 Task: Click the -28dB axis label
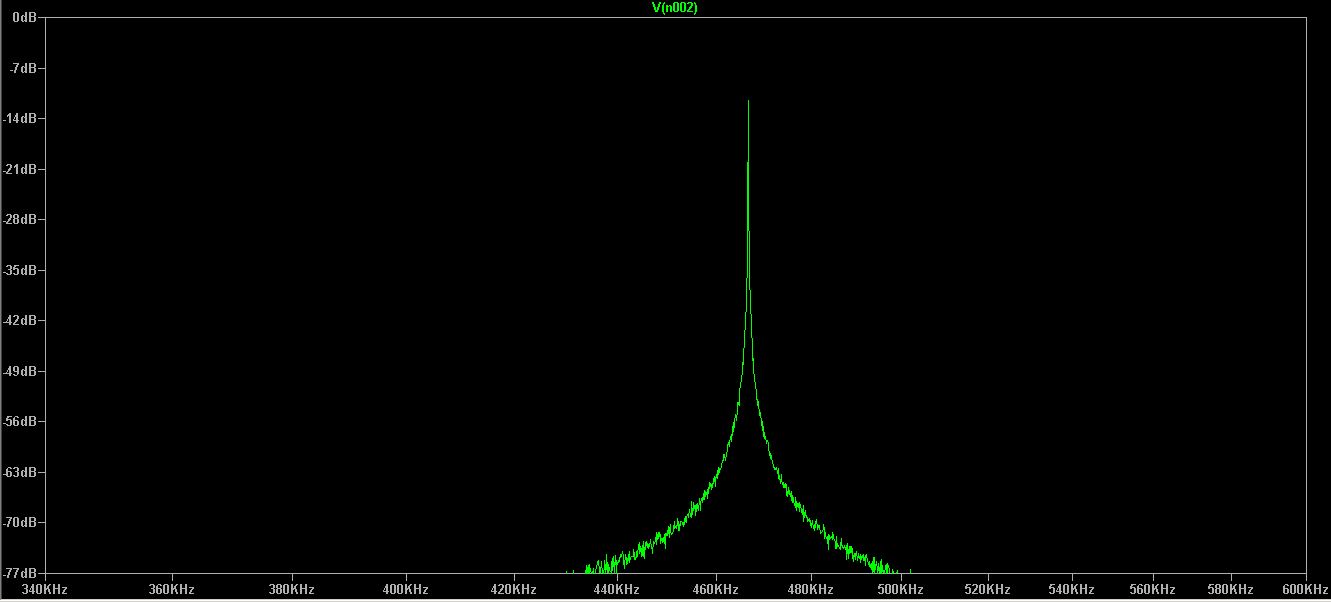pyautogui.click(x=21, y=219)
